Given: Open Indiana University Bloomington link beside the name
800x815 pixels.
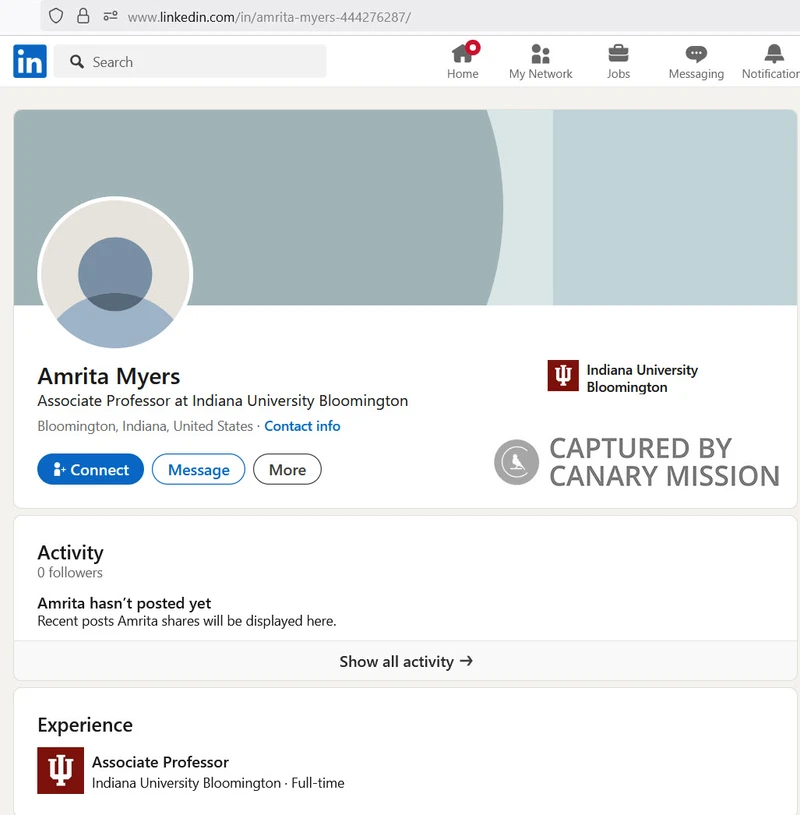Looking at the screenshot, I should point(642,378).
